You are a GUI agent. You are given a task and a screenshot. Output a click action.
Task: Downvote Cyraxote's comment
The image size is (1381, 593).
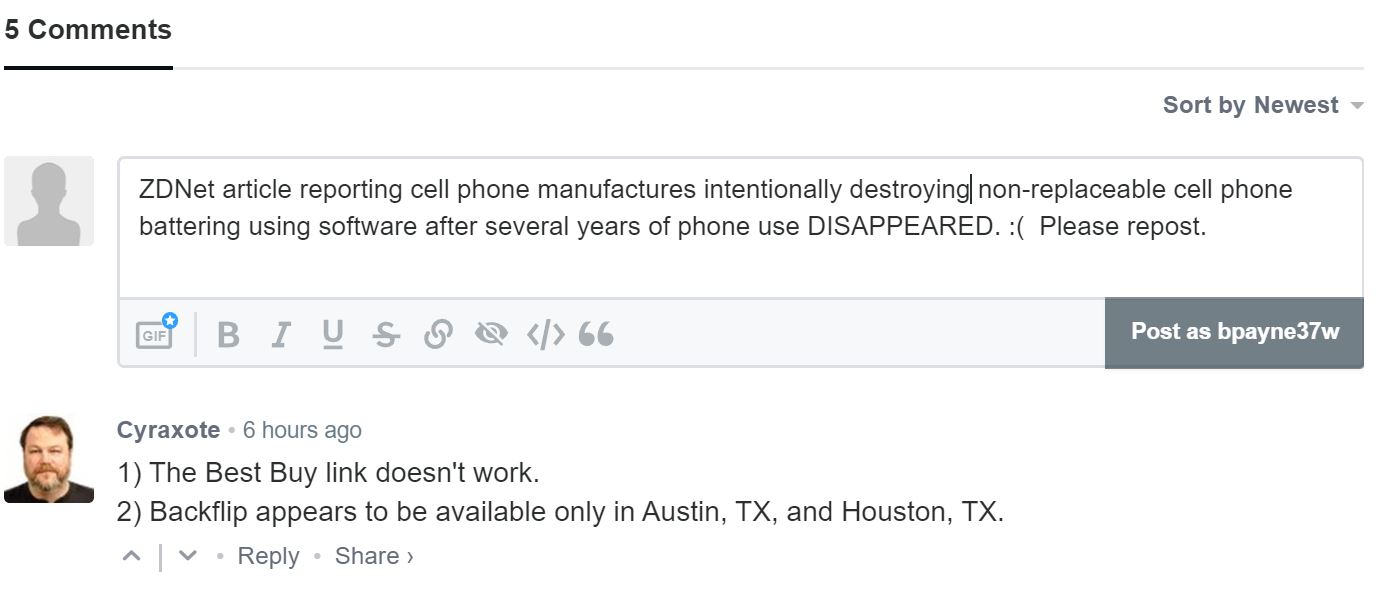click(x=187, y=556)
